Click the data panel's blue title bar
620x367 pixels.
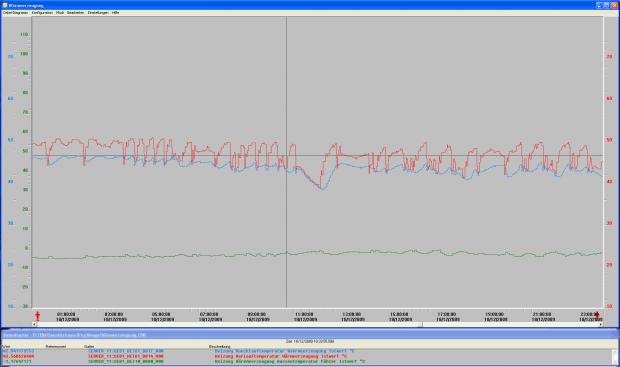310,335
